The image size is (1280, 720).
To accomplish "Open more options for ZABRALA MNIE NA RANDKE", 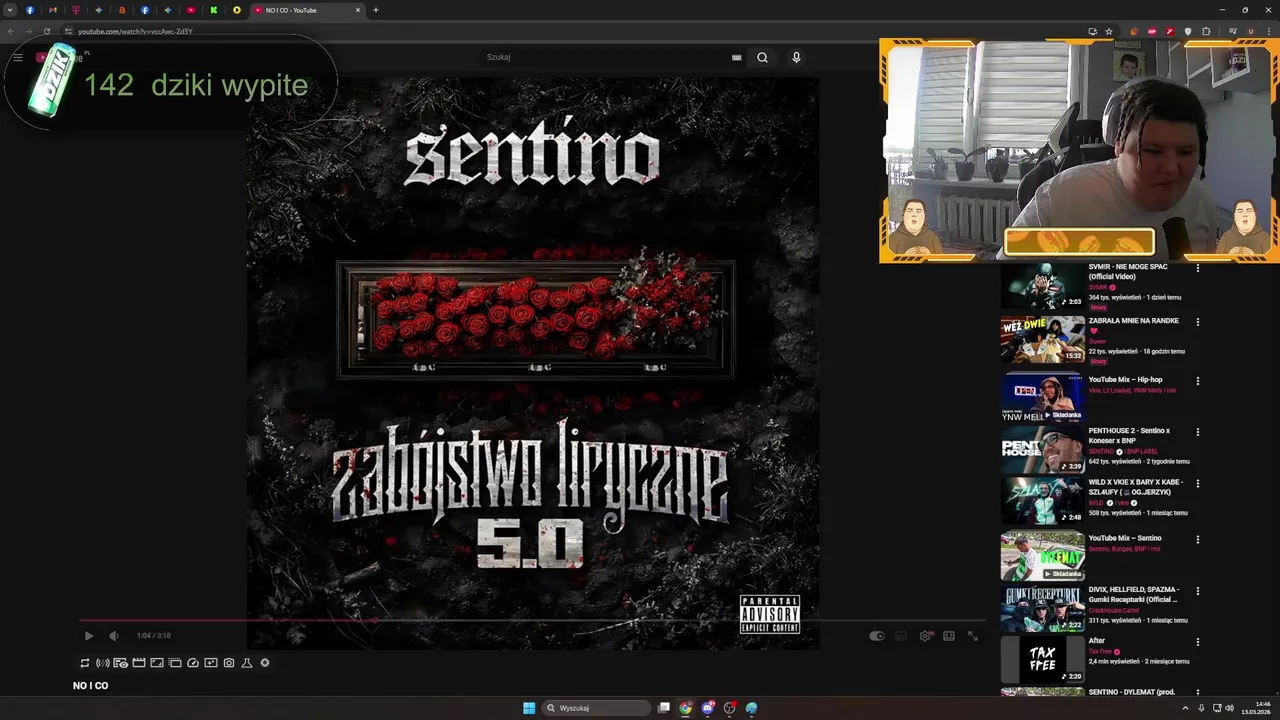I will (1197, 322).
